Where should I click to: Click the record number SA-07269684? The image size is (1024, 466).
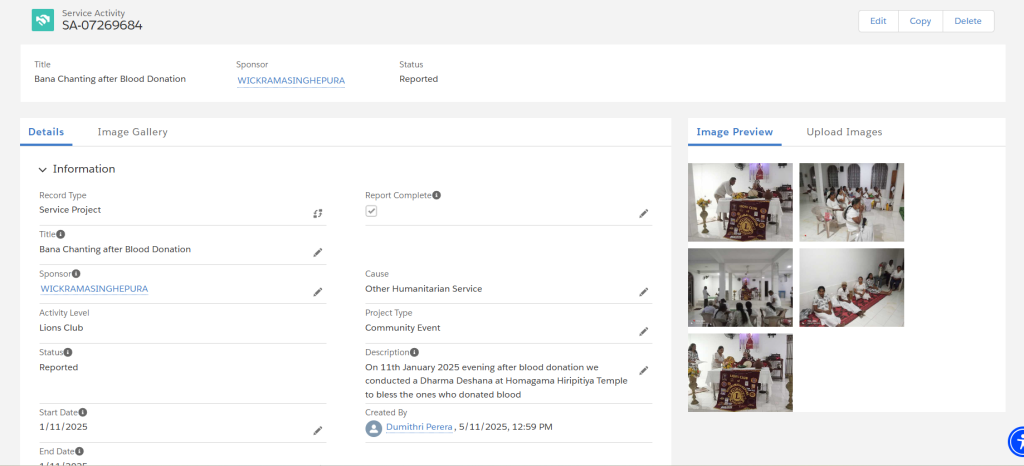coord(103,25)
